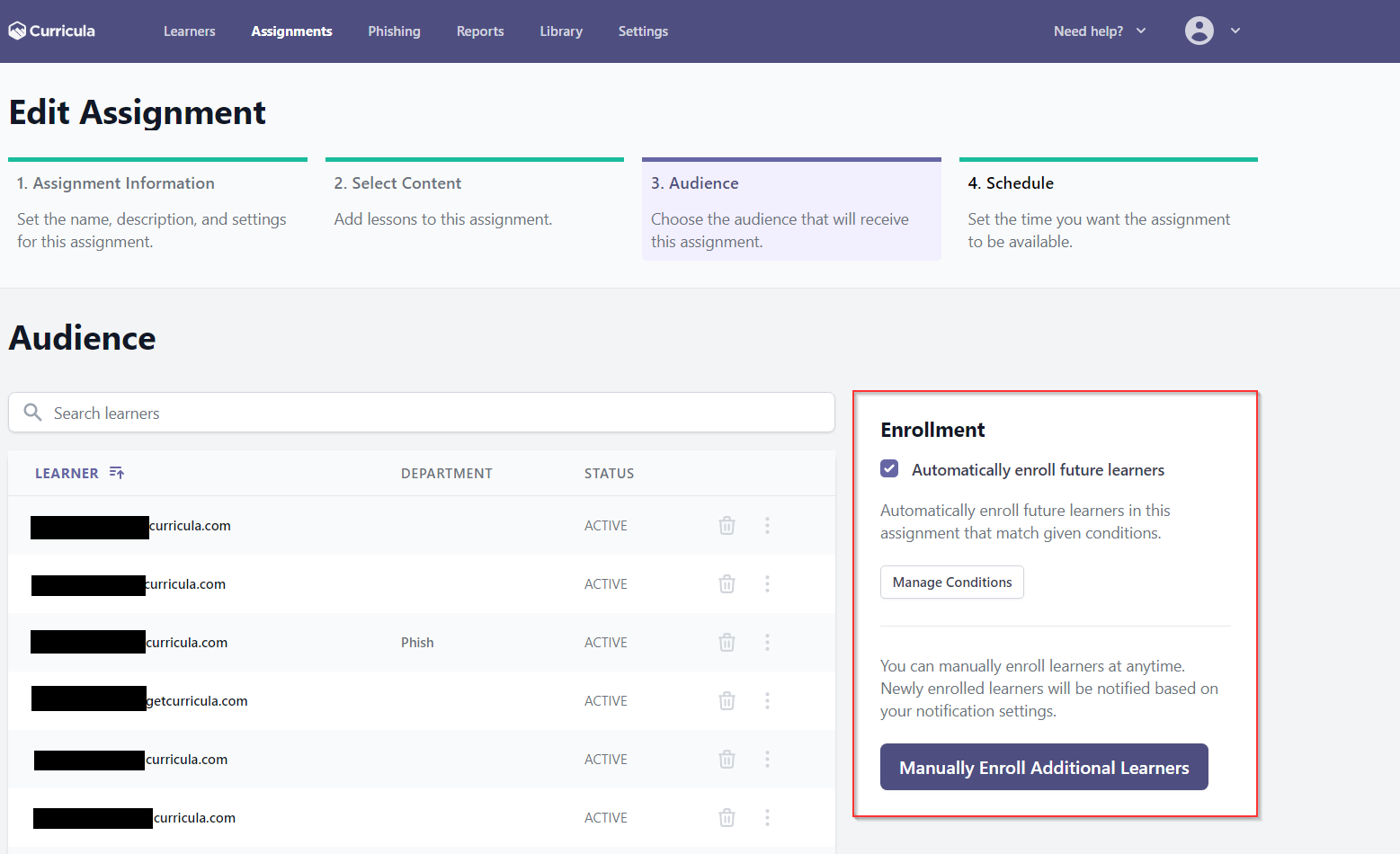The width and height of the screenshot is (1400, 854).
Task: Open the Assignments menu
Action: pyautogui.click(x=291, y=31)
